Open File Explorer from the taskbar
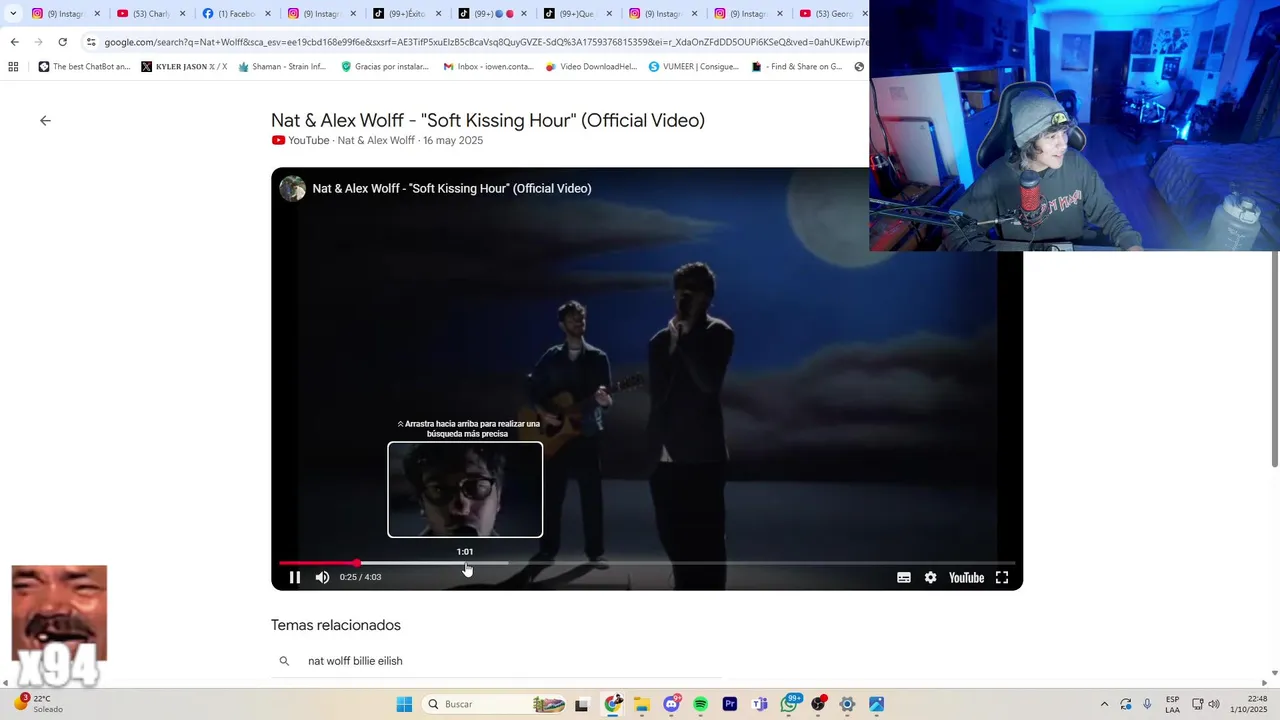 (642, 704)
